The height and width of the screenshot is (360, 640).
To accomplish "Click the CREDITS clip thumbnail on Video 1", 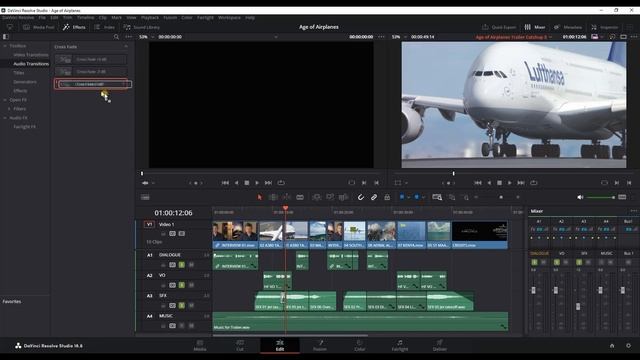I will pyautogui.click(x=480, y=231).
